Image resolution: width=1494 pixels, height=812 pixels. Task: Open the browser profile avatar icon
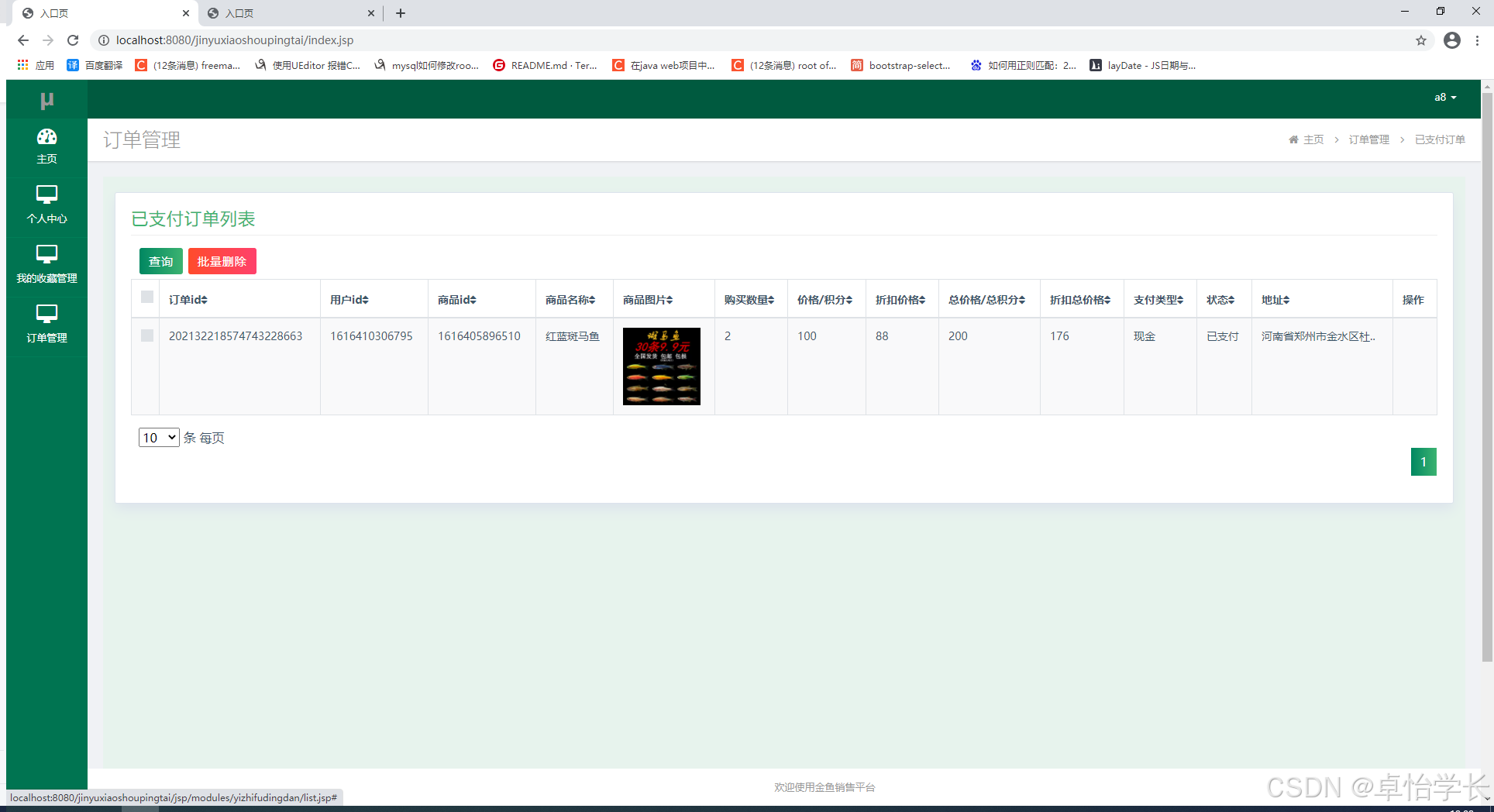(1451, 40)
